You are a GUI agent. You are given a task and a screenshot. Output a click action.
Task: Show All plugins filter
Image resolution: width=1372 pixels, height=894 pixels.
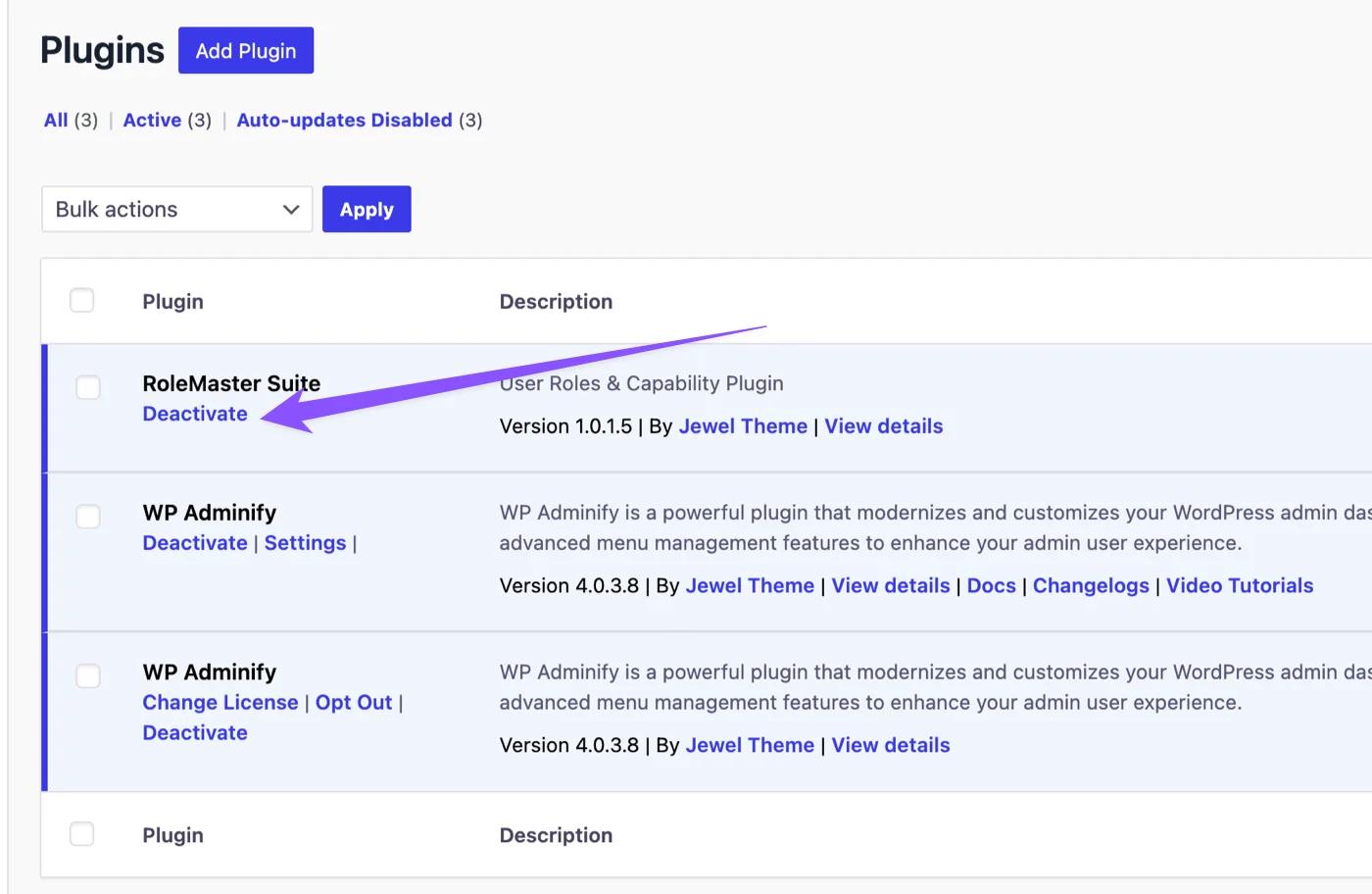56,120
